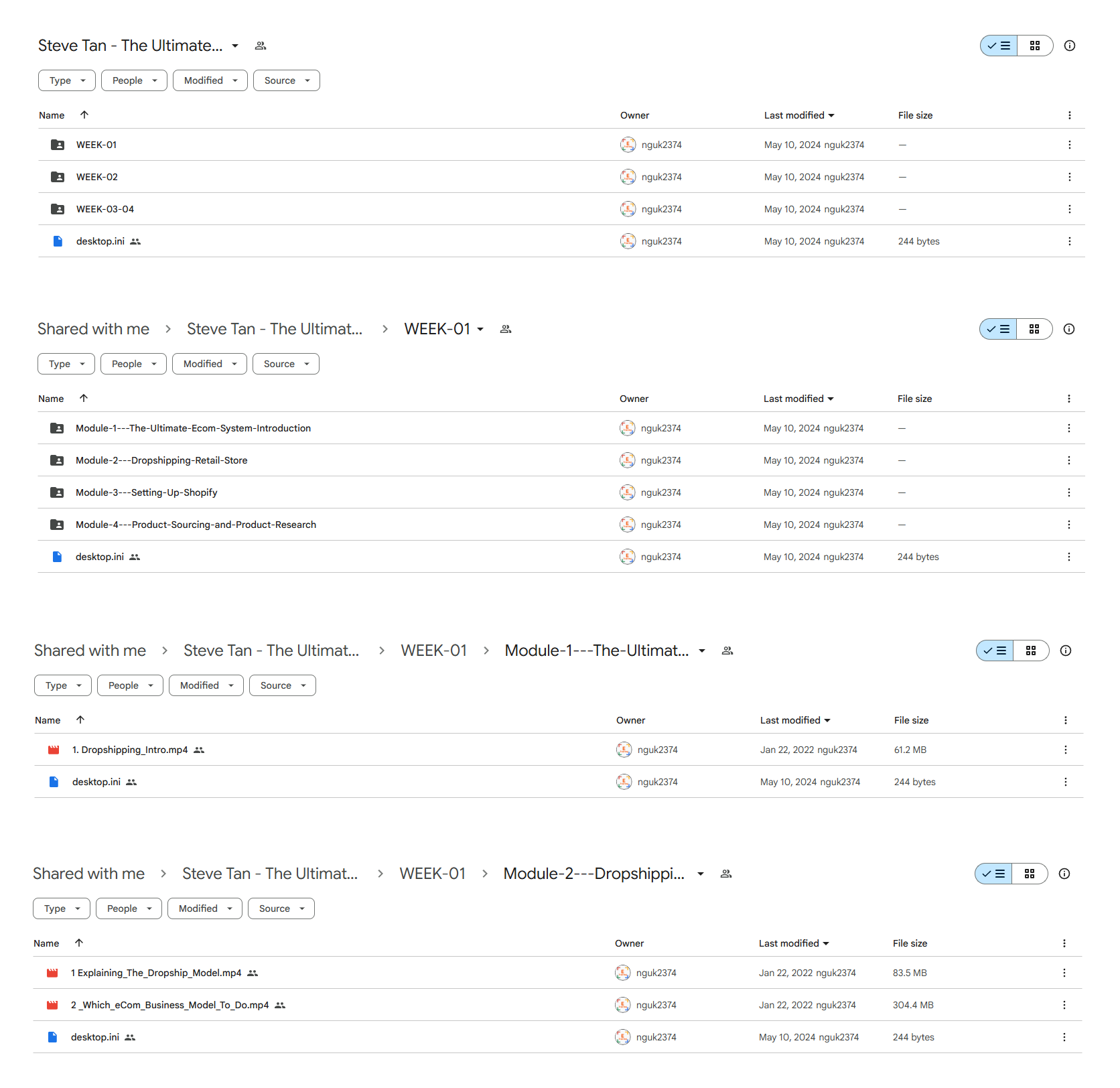The width and height of the screenshot is (1120, 1088).
Task: Click the shared people icon next to WEEK-01 title
Action: tap(506, 329)
